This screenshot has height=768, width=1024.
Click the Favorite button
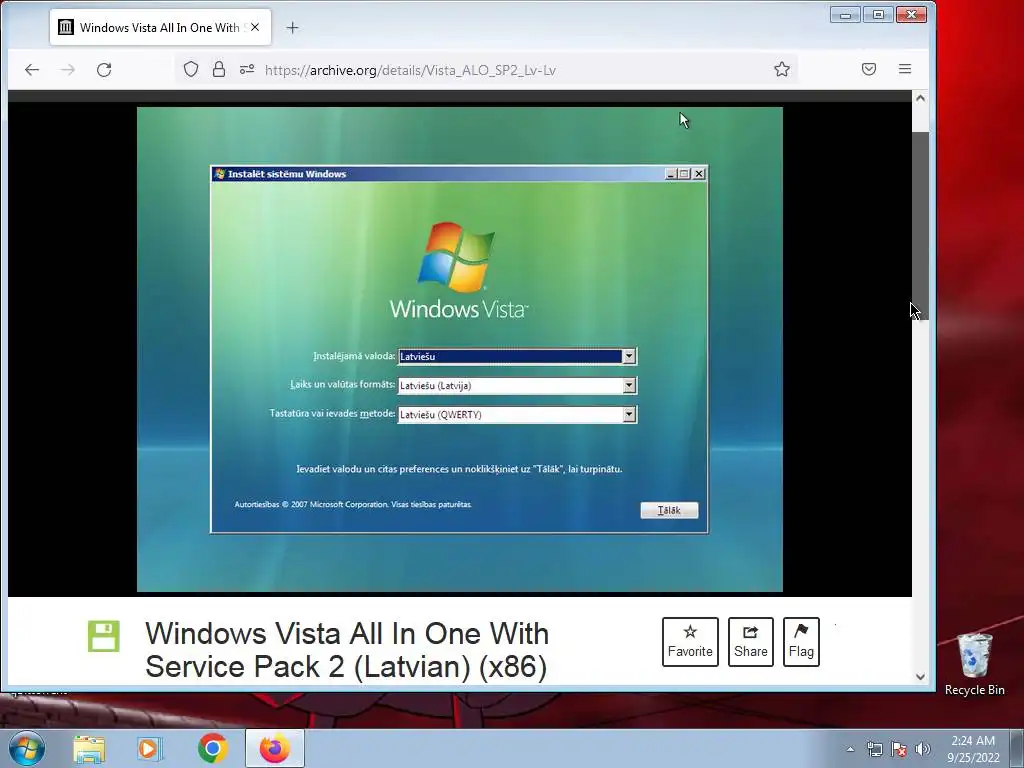(x=690, y=642)
